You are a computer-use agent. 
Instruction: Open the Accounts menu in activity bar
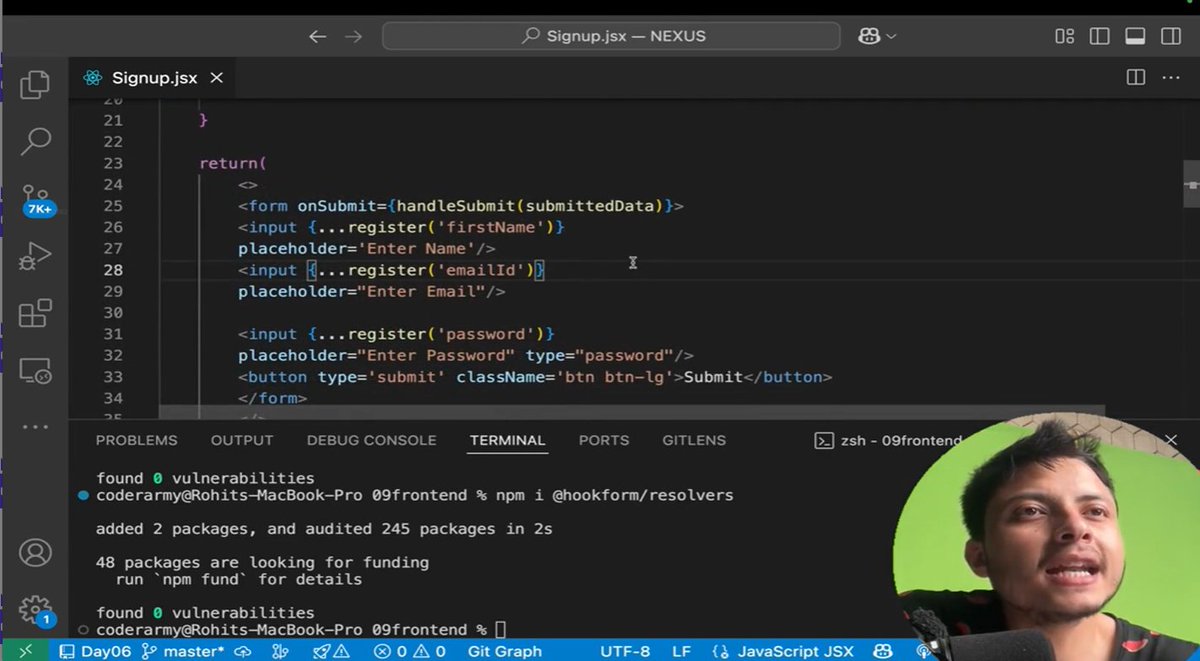point(35,552)
